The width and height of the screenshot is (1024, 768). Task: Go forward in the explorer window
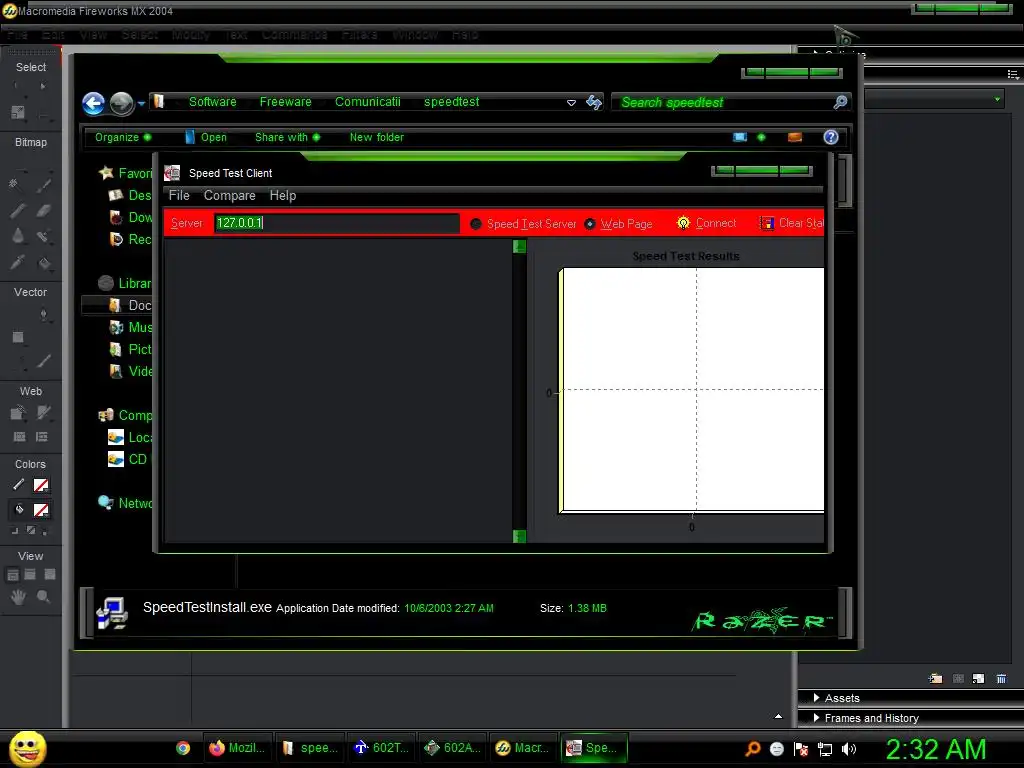[121, 103]
